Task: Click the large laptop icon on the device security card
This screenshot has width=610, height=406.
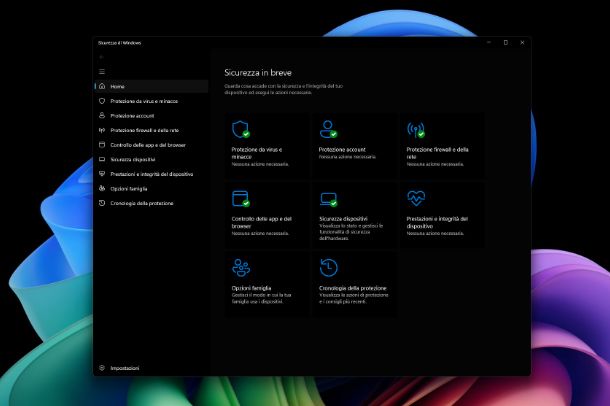Action: click(x=328, y=200)
